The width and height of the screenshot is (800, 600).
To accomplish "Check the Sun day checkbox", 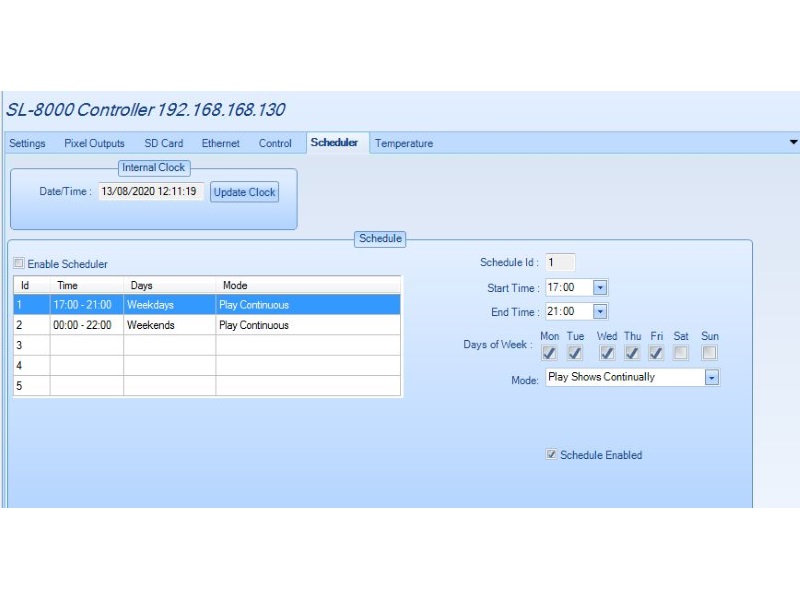I will coord(709,353).
